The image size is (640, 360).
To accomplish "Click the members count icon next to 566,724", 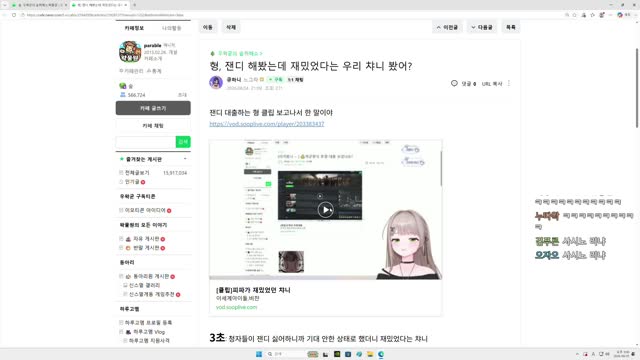I will point(122,95).
